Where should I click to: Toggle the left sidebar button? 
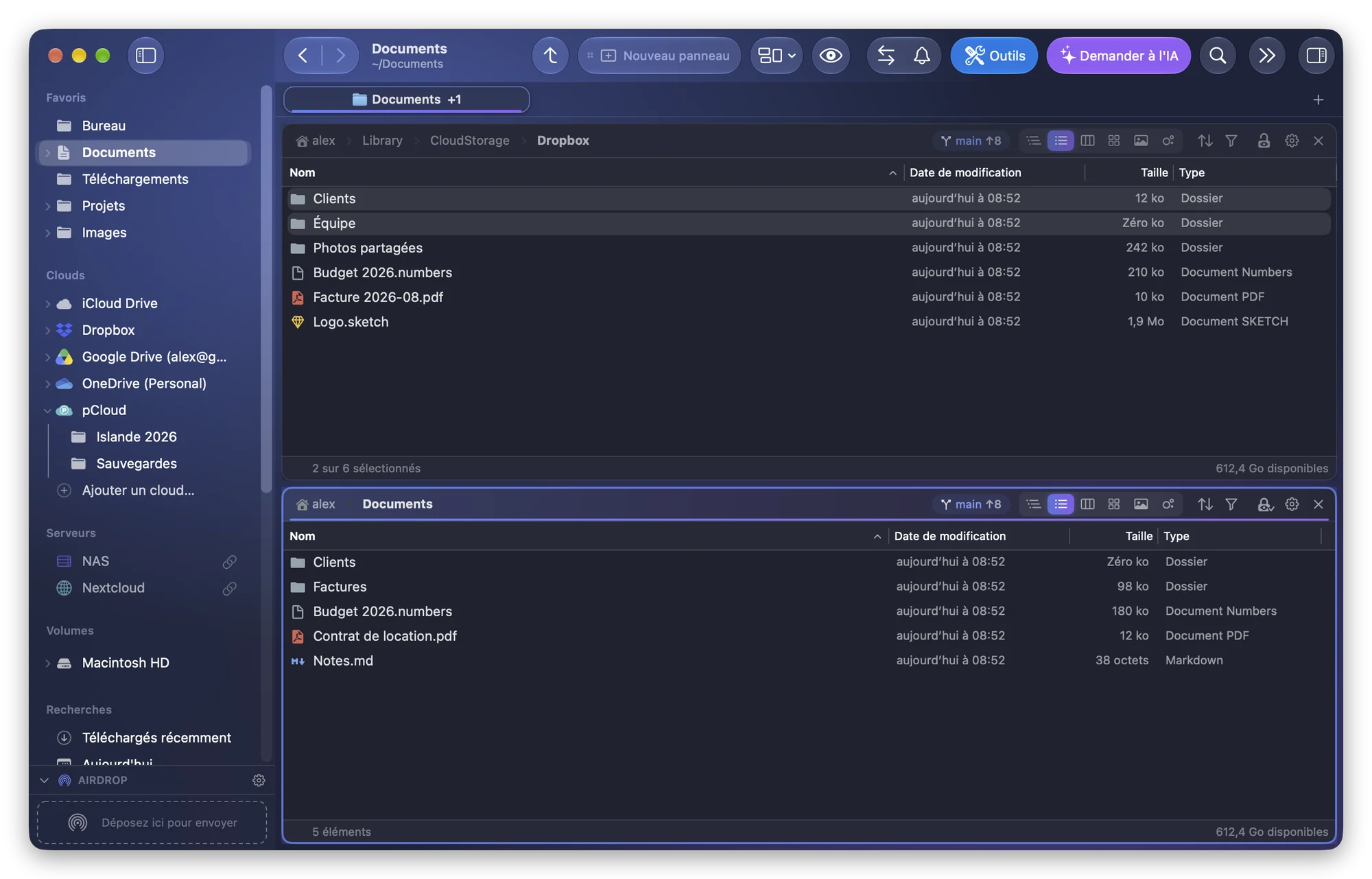pyautogui.click(x=145, y=56)
